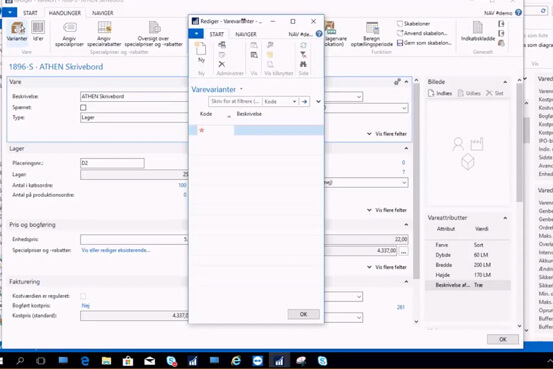The image size is (553, 369).
Task: Click the Angiv specialpriser icon
Action: [69, 34]
